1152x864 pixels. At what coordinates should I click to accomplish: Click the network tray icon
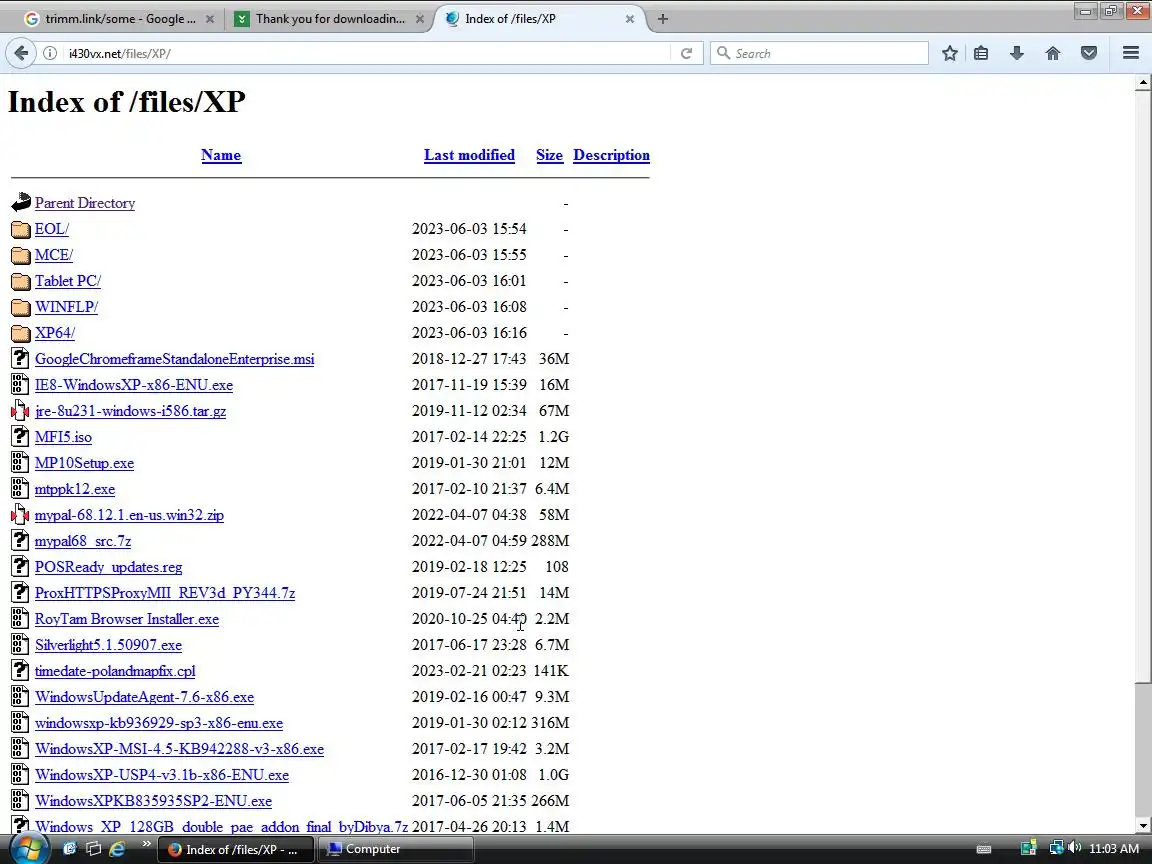[1056, 848]
